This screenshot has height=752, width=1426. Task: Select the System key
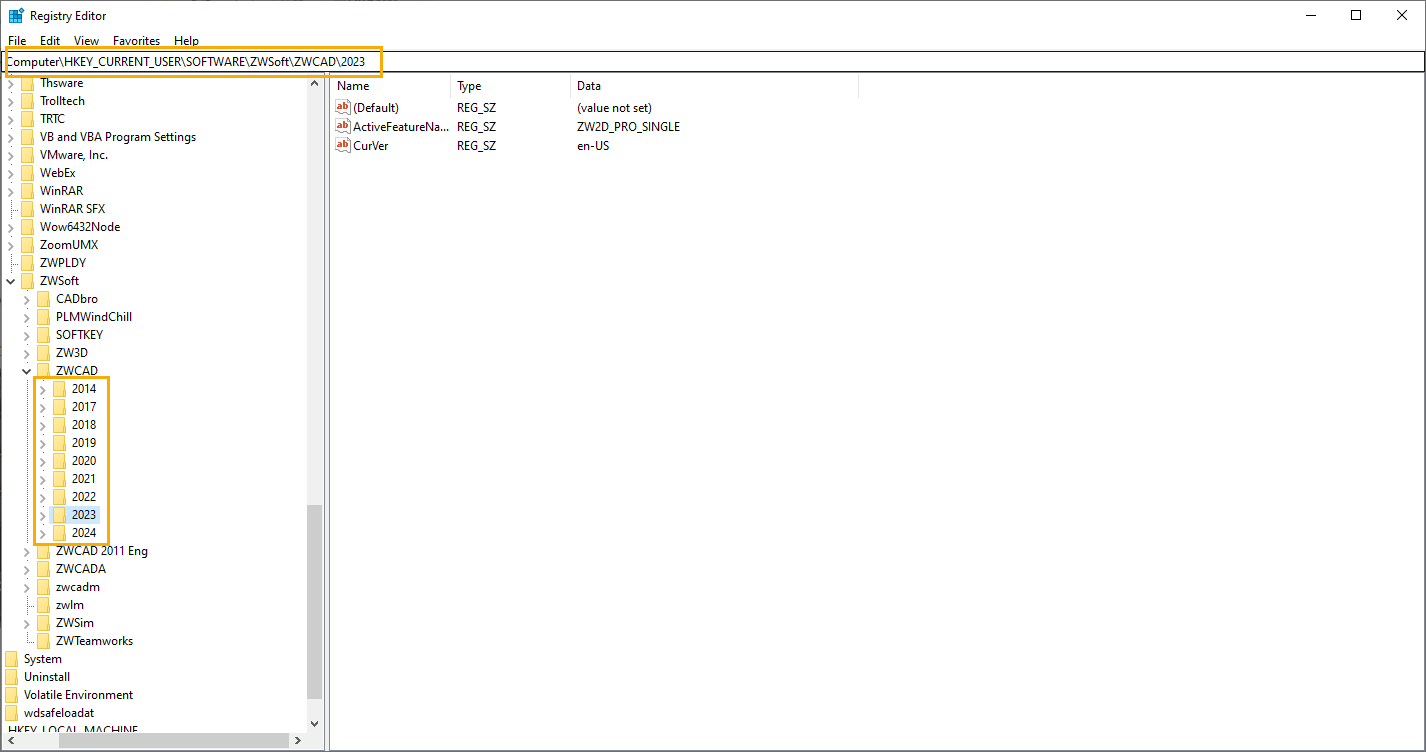pos(43,659)
